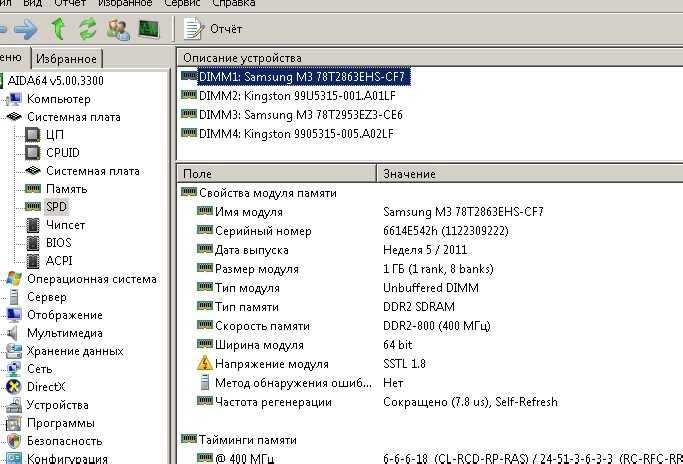
Task: Click the Чипсет chip icon
Action: click(x=33, y=225)
